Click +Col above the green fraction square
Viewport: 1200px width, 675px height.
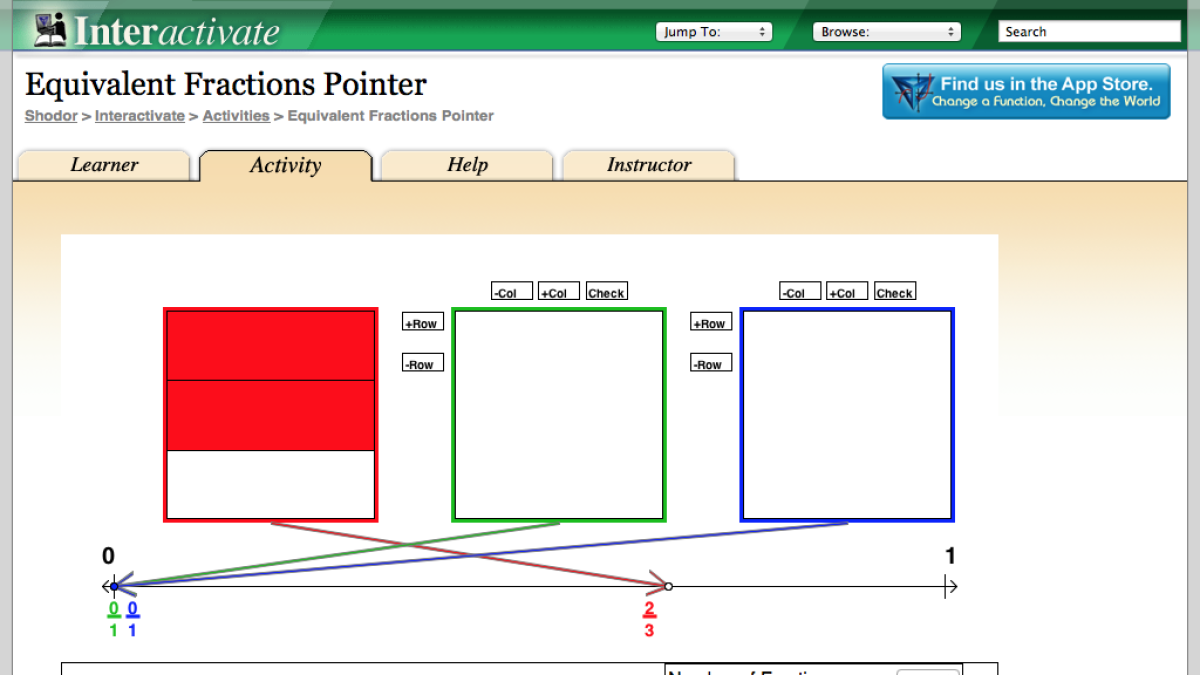(558, 291)
